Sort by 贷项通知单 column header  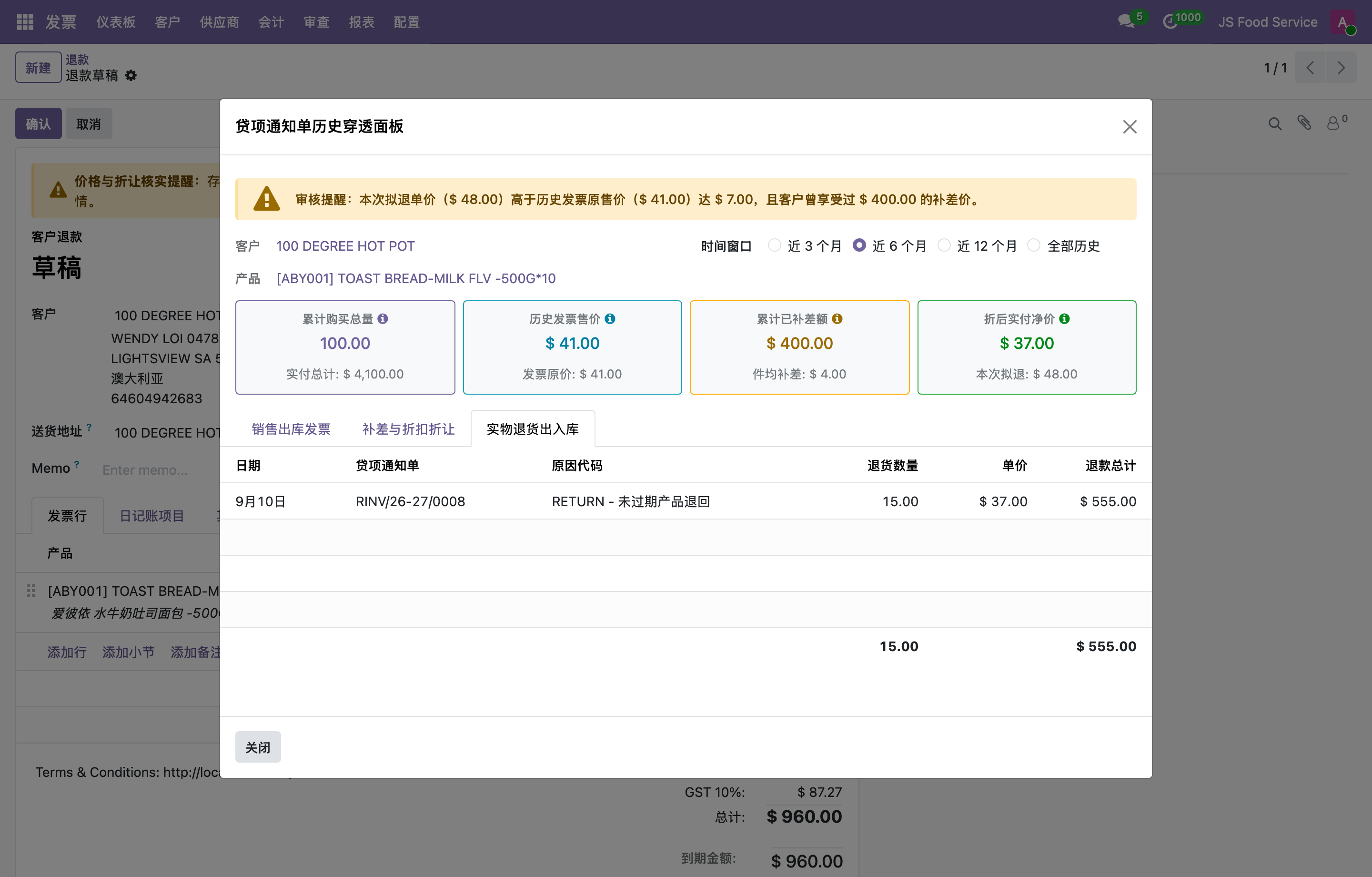(387, 465)
